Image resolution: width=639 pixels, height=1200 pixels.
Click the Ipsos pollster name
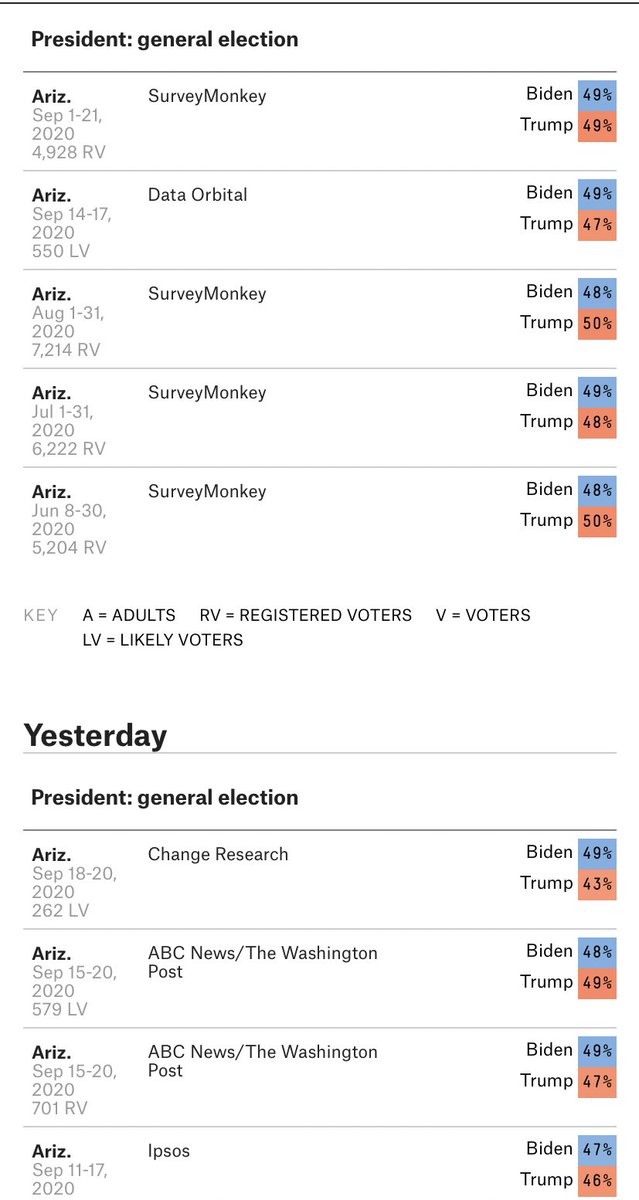(169, 1152)
